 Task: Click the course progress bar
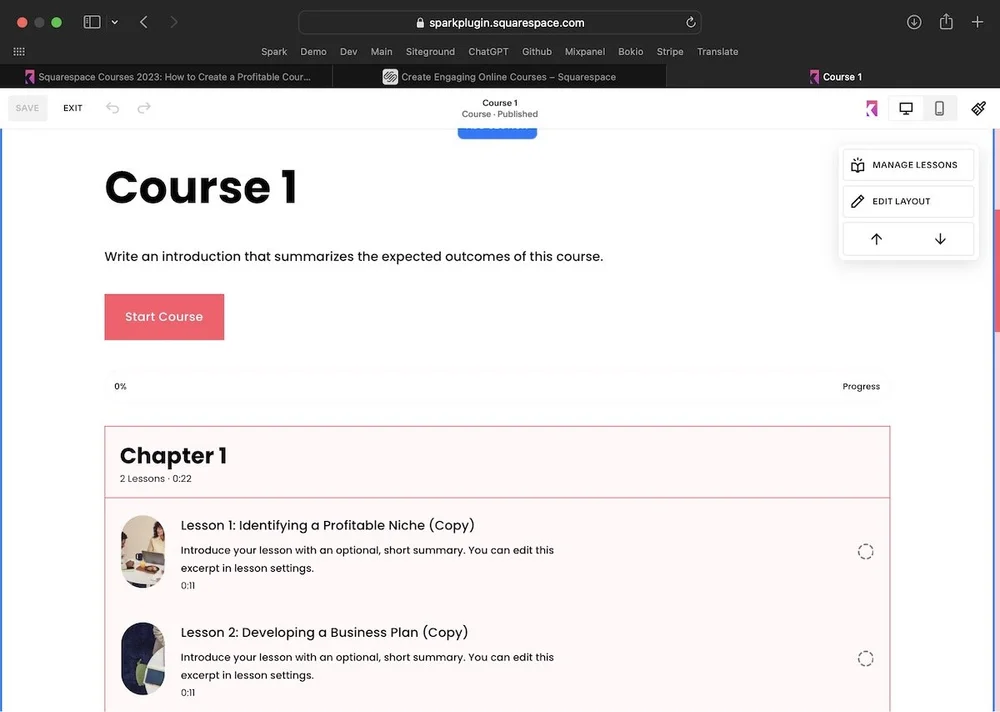[x=497, y=386]
